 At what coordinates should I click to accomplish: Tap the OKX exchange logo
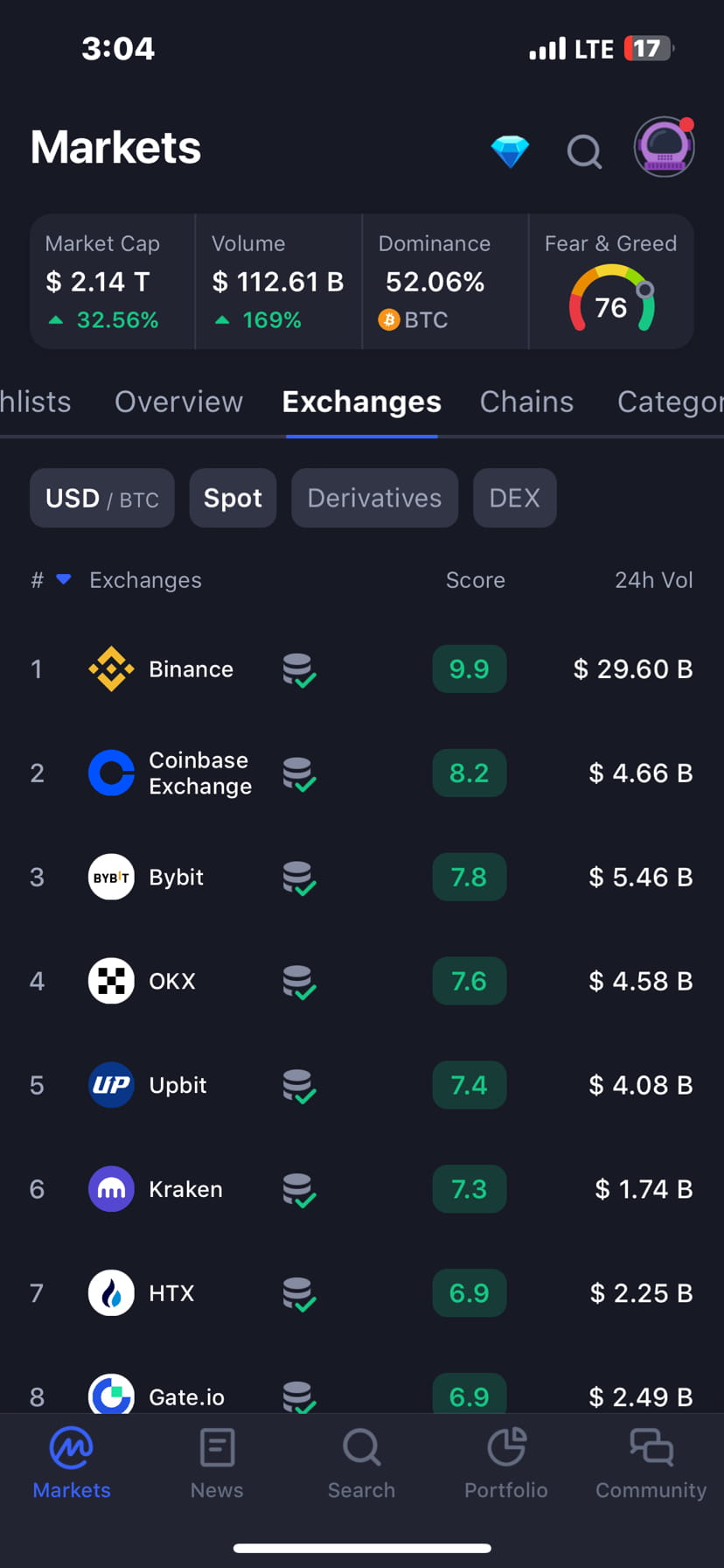(111, 981)
